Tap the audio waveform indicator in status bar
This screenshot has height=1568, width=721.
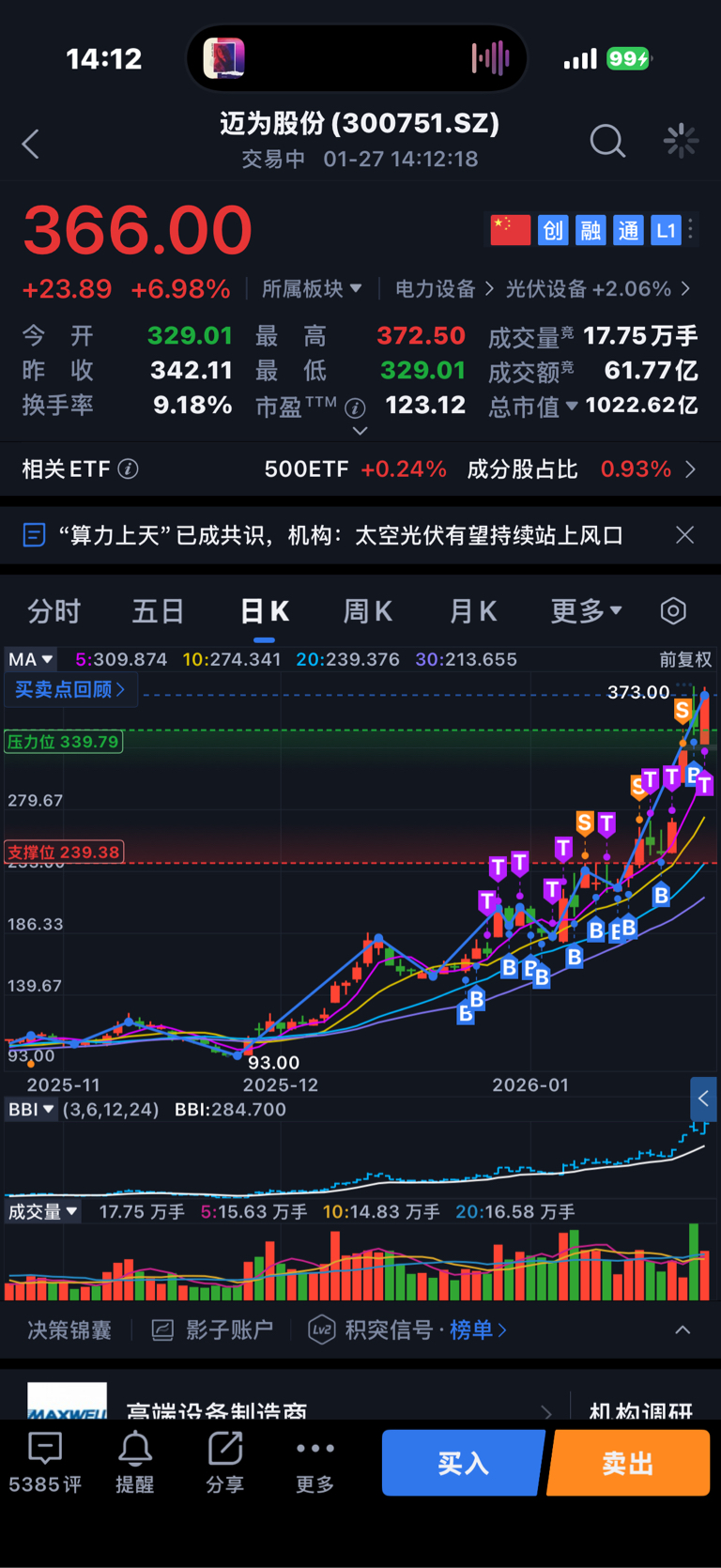point(490,58)
